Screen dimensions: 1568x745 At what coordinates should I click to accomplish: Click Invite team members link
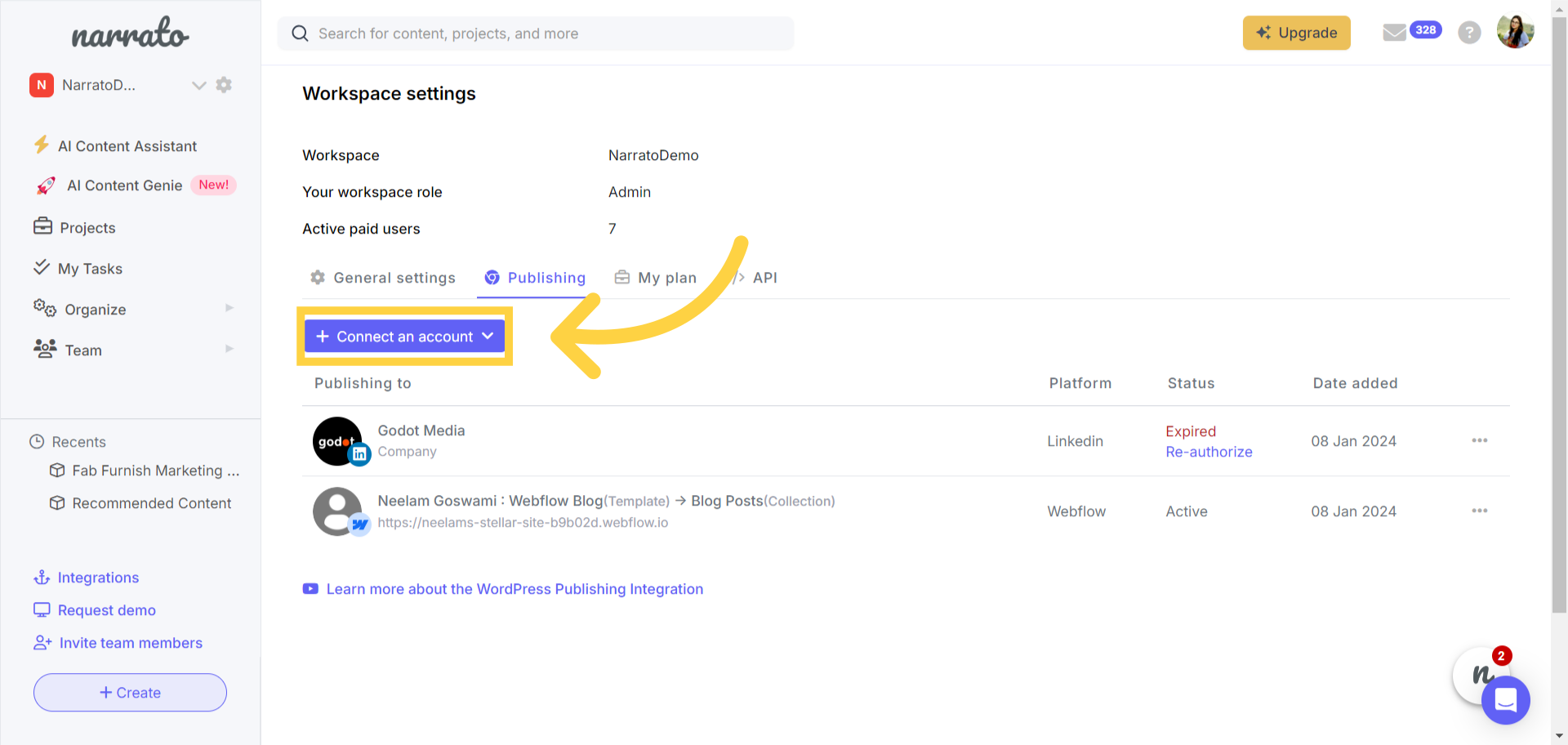pos(131,643)
